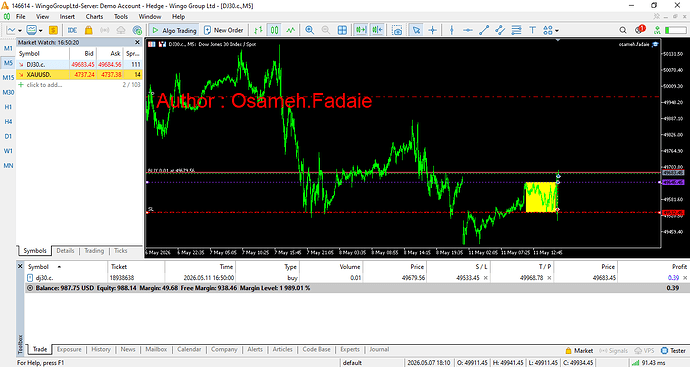Screen dimensions: 690x367
Task: Expand the profiles dropdown arrow
Action: point(40,30)
